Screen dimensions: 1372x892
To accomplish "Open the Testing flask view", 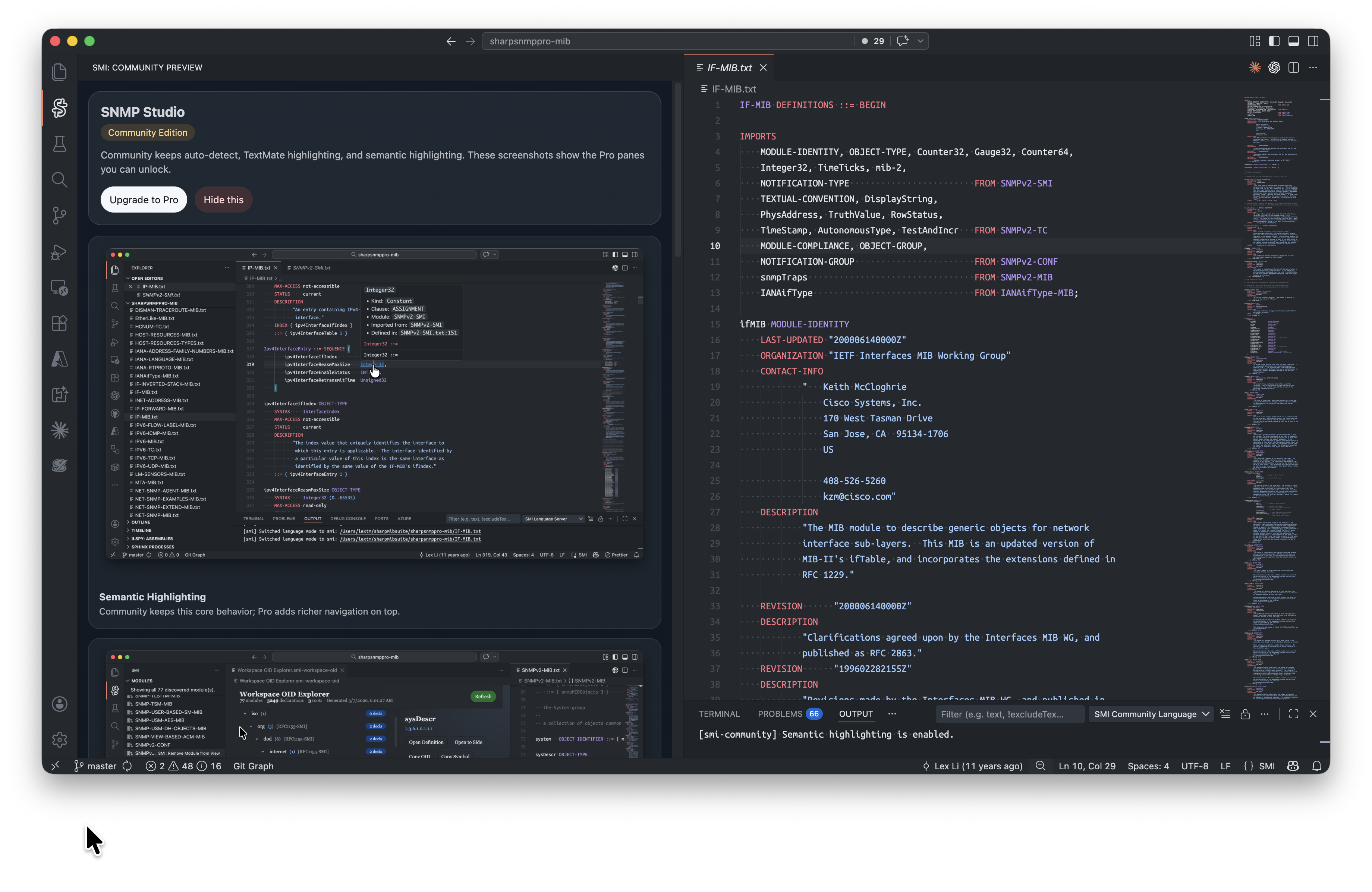I will (59, 144).
